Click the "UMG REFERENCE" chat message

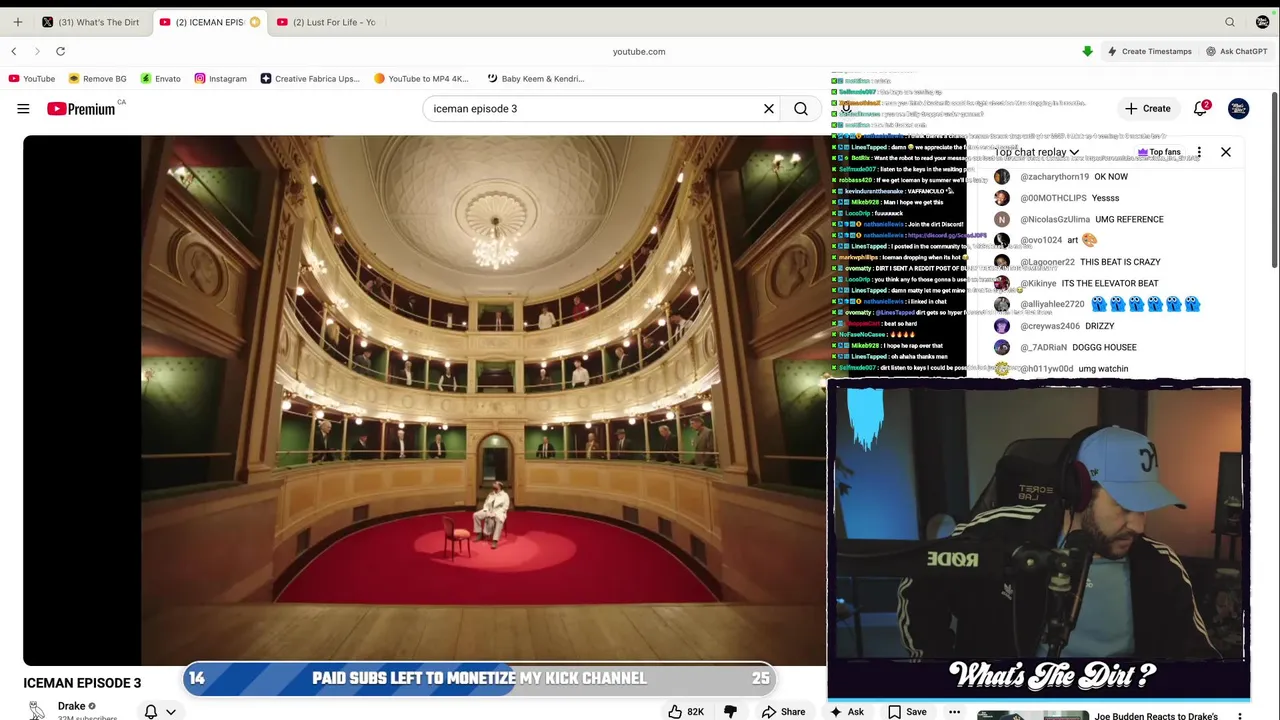coord(1129,219)
